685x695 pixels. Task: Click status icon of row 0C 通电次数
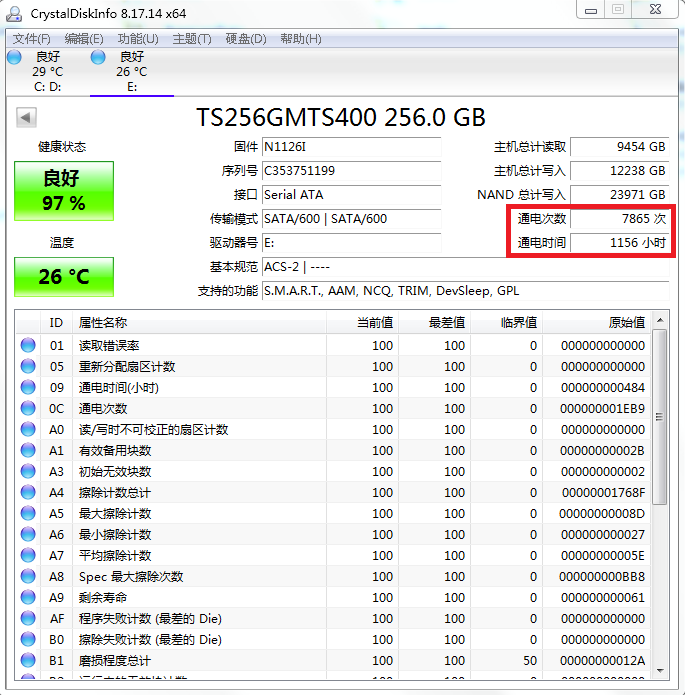pyautogui.click(x=28, y=408)
